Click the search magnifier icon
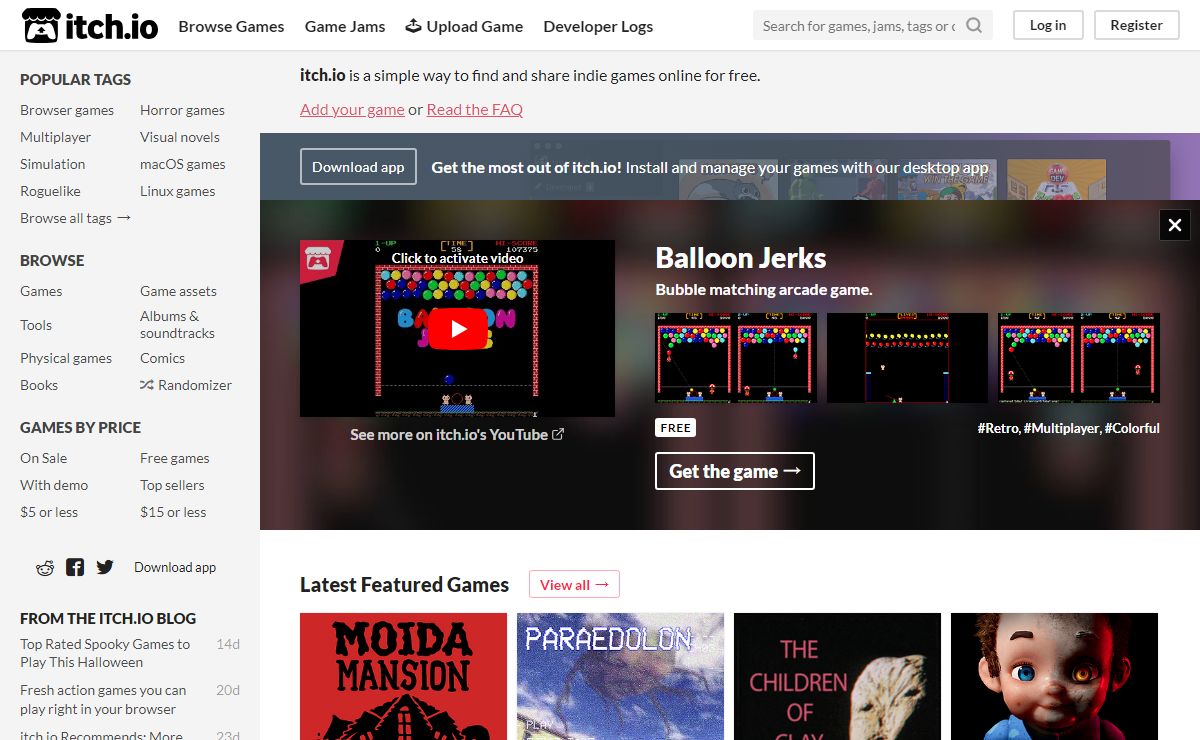 coord(974,26)
